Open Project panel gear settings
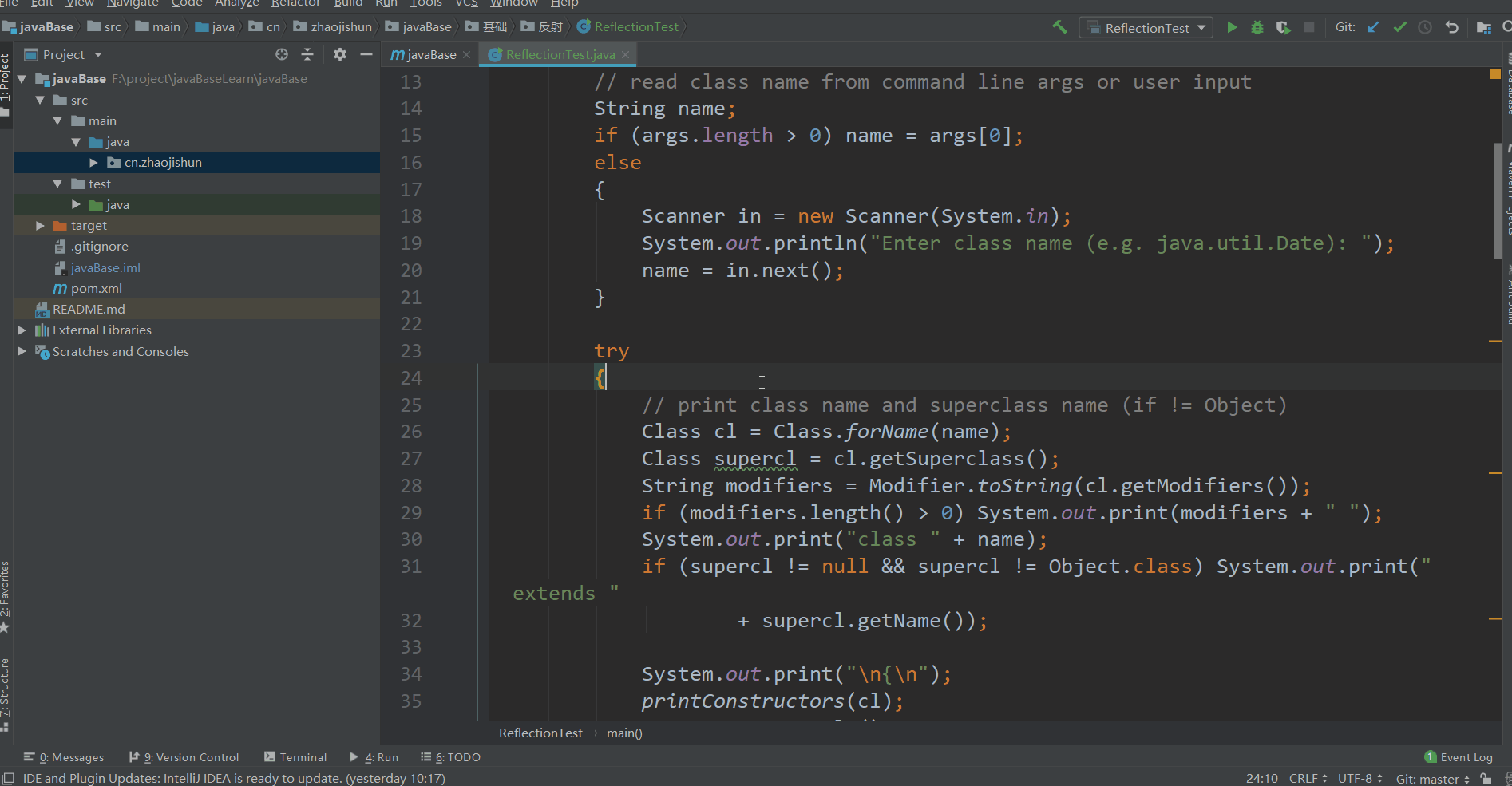The height and width of the screenshot is (786, 1512). pos(340,54)
